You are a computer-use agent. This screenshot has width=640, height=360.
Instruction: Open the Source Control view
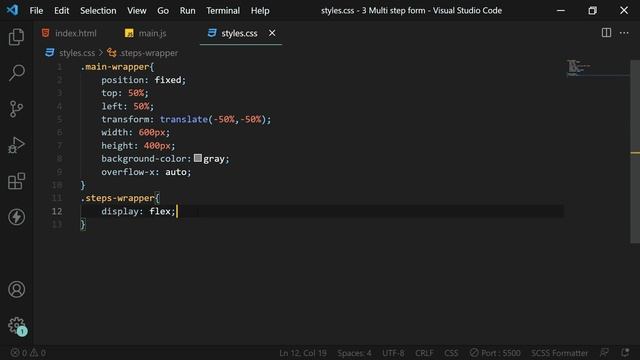coord(16,109)
